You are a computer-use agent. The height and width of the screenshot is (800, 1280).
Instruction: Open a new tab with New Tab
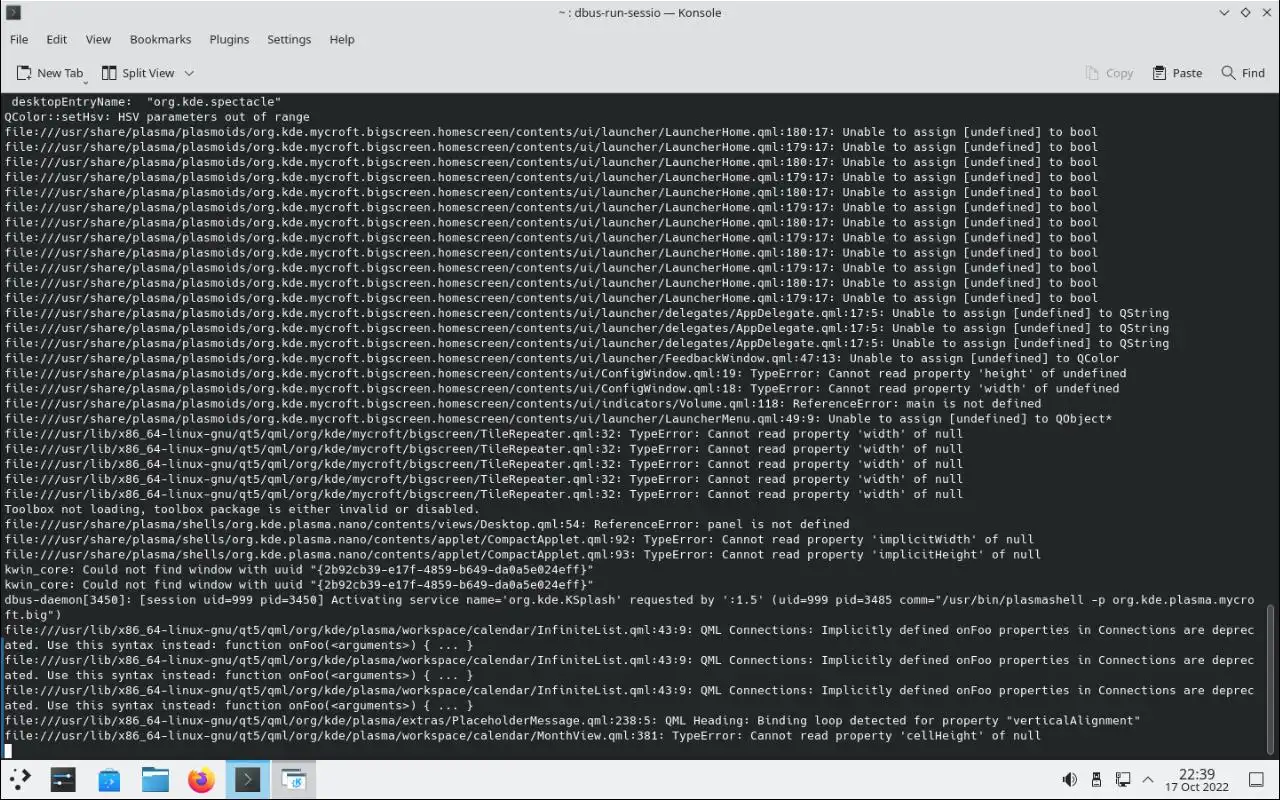pos(49,73)
